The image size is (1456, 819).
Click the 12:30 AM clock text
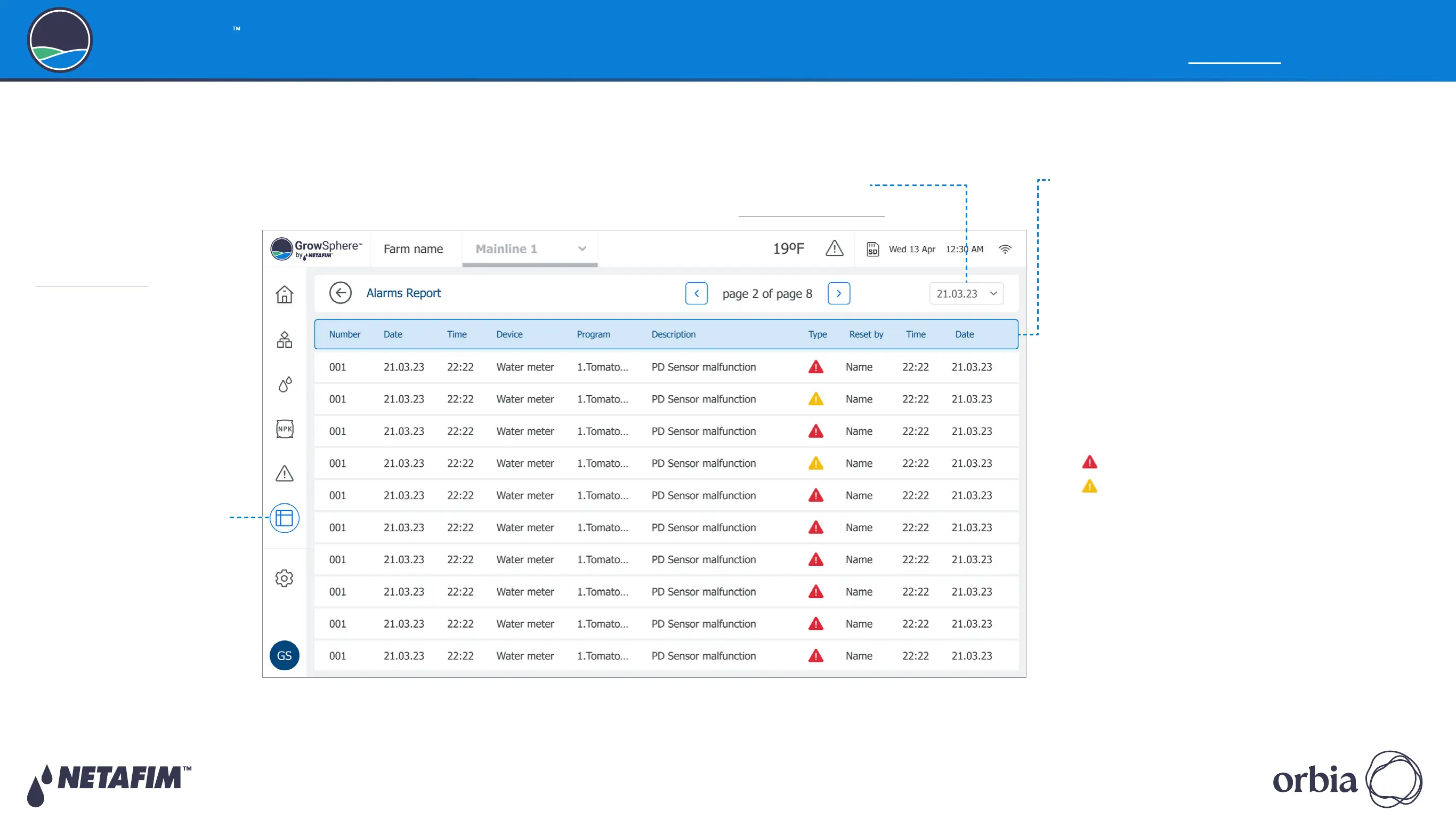(964, 249)
